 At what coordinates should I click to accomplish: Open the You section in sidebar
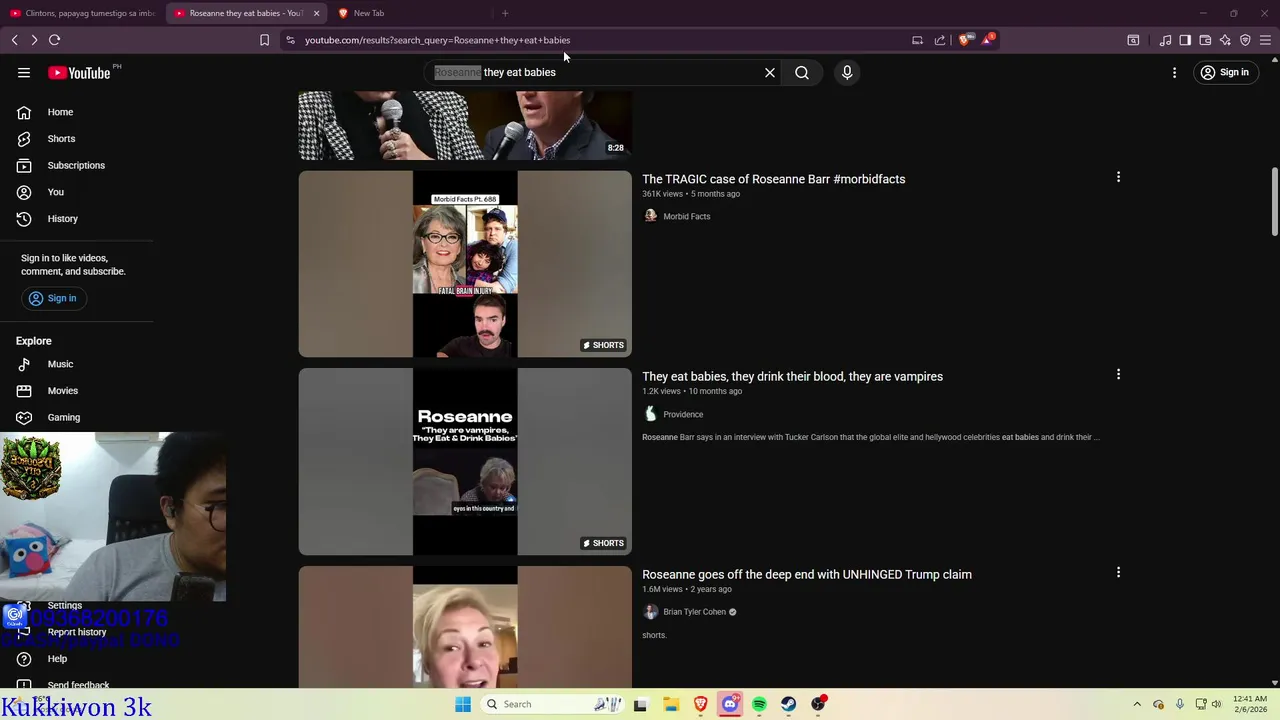click(x=55, y=192)
